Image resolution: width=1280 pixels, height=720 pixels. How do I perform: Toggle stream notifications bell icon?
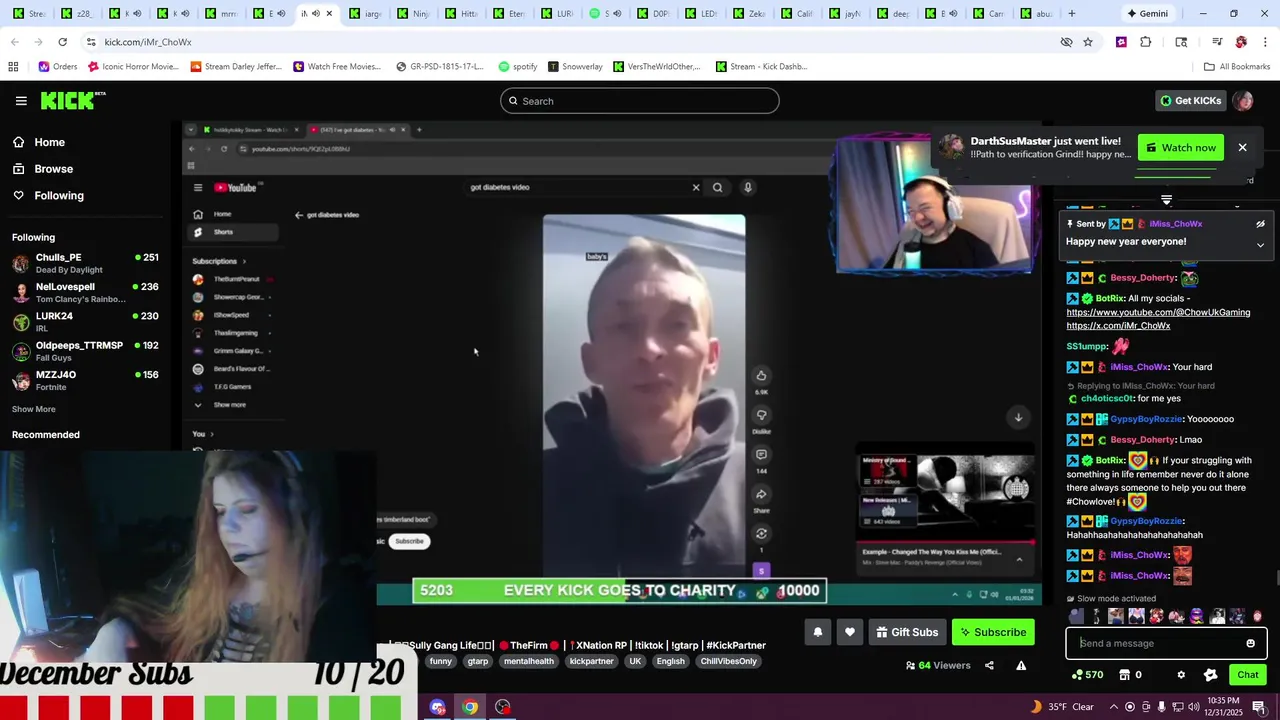click(x=817, y=632)
